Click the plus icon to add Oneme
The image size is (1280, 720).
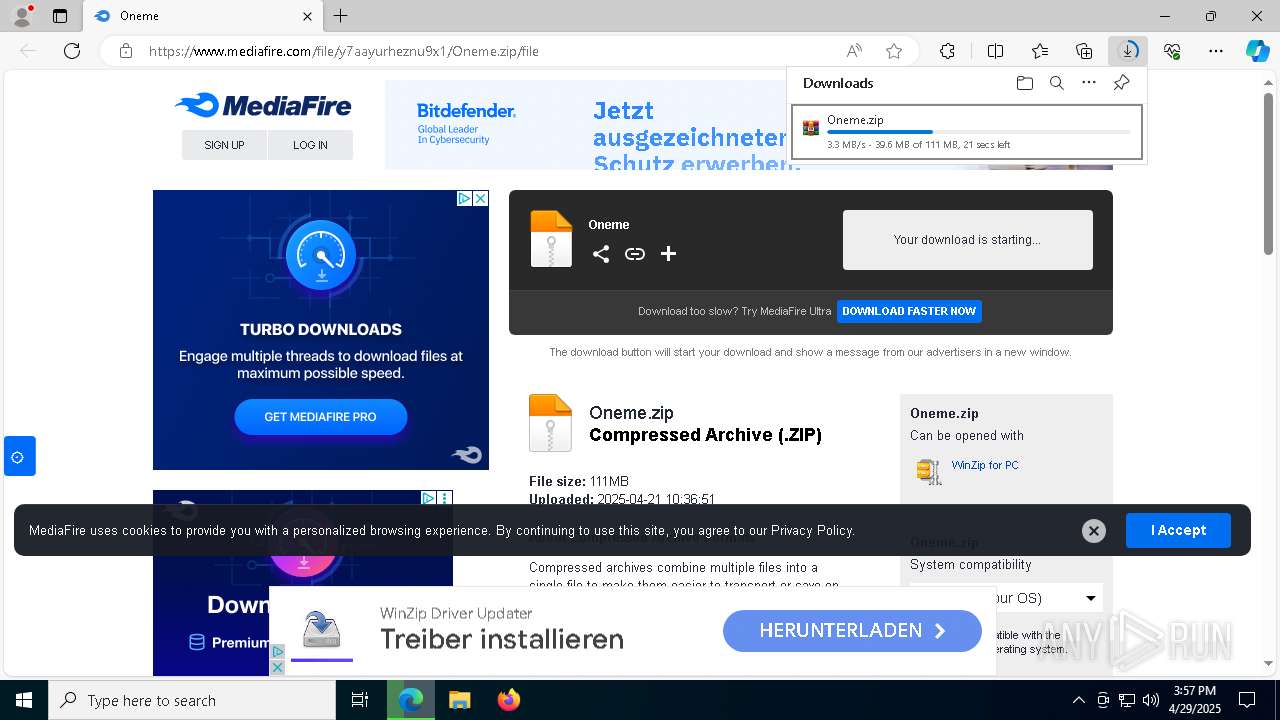coord(668,254)
